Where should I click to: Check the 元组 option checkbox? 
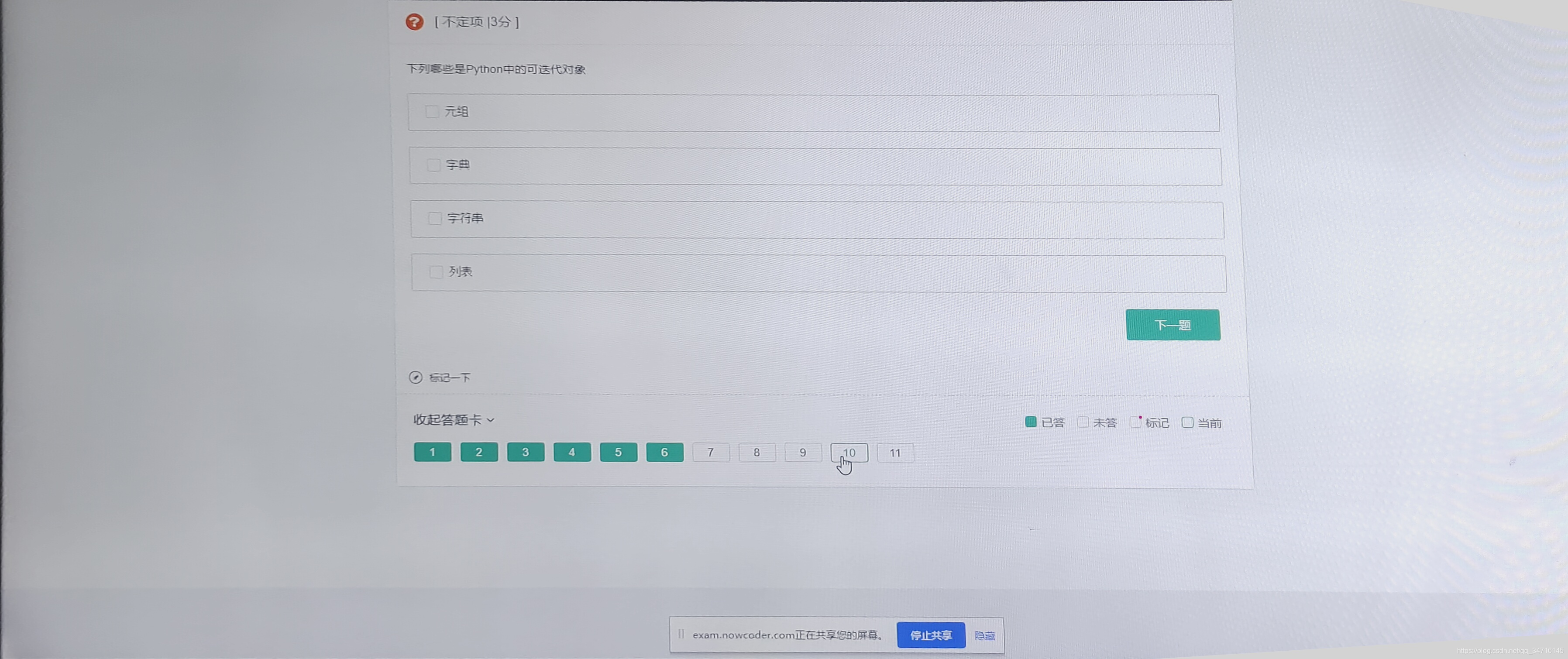[x=432, y=111]
